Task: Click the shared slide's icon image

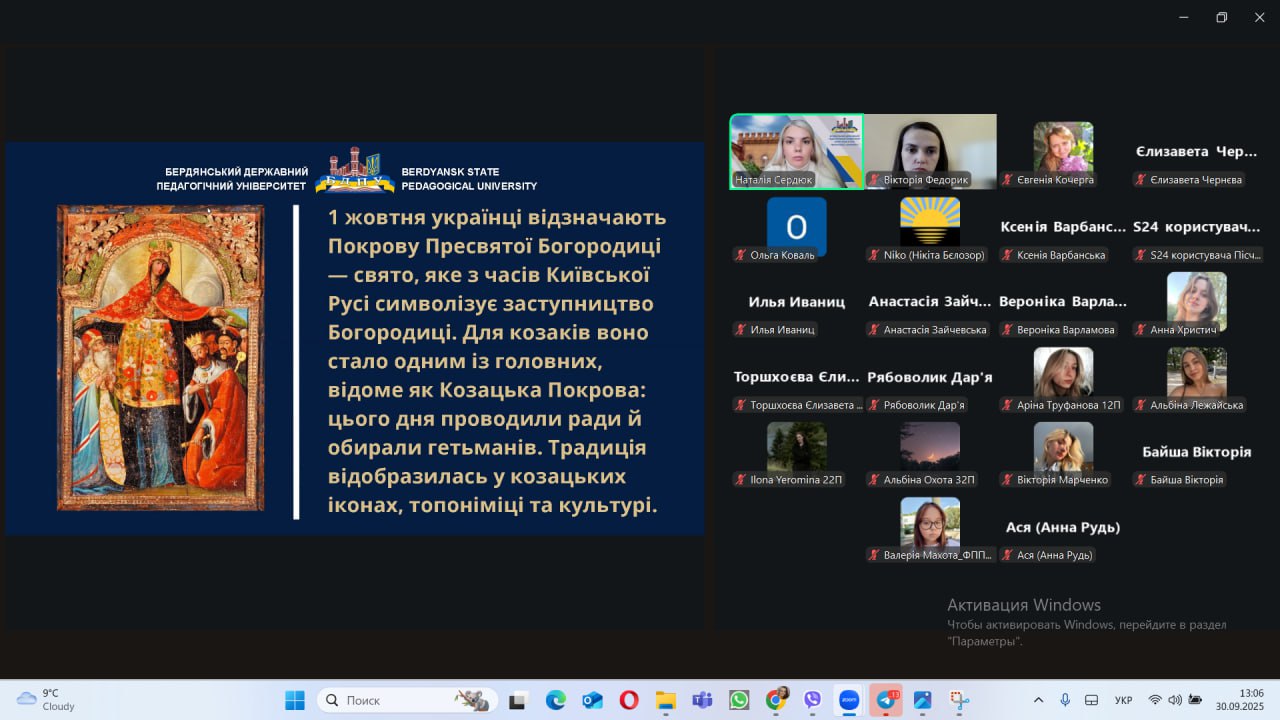Action: point(161,358)
